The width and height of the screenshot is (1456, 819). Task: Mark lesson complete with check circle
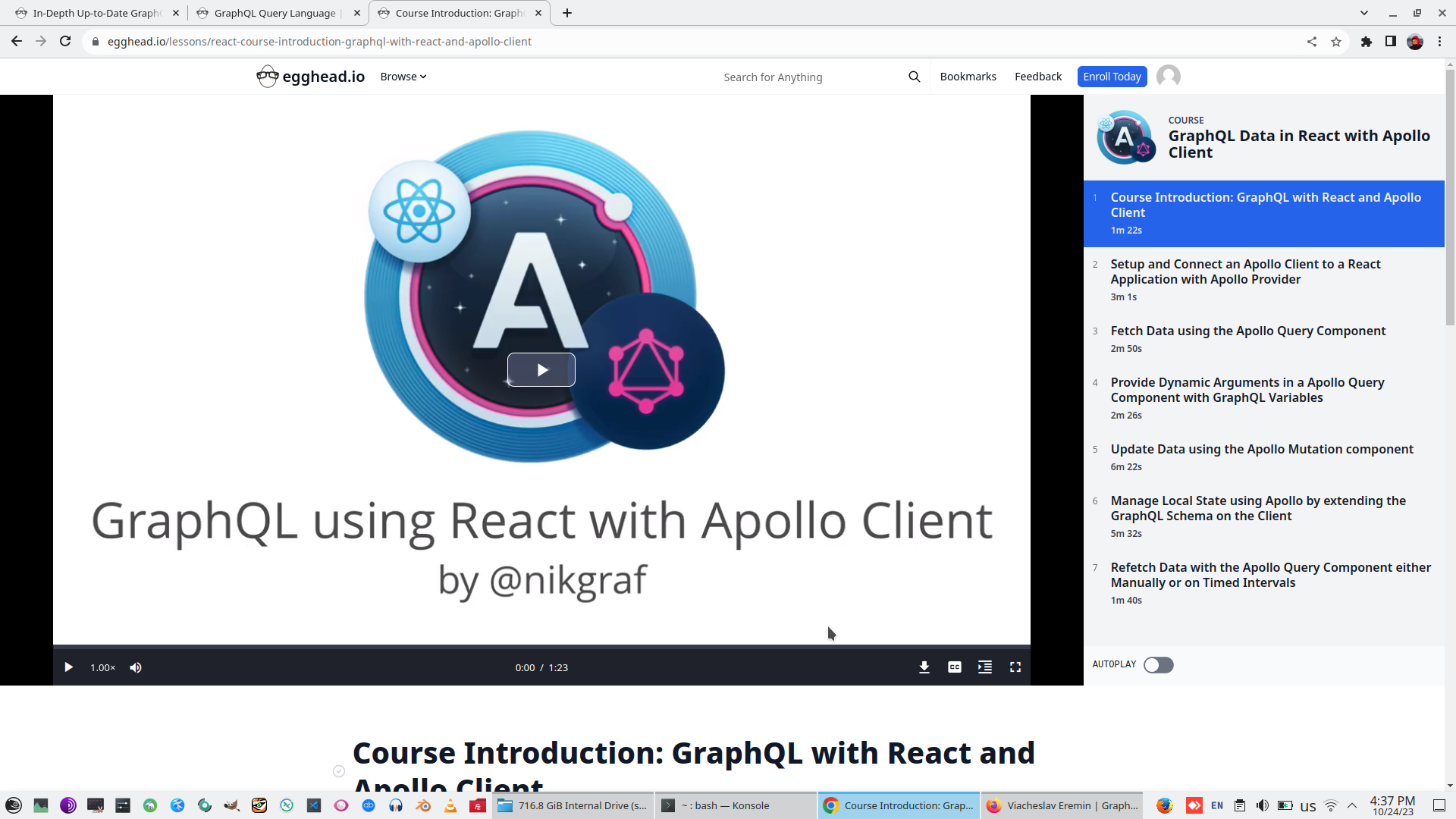[x=339, y=771]
